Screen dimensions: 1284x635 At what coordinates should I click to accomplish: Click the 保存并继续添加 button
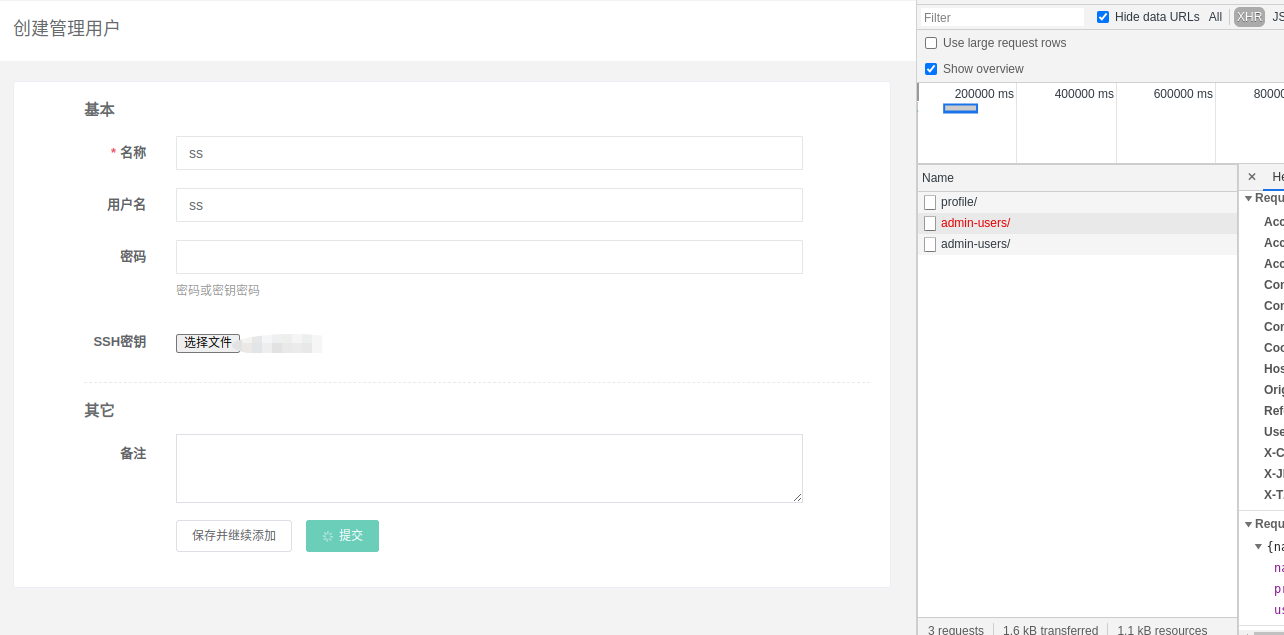coord(233,535)
